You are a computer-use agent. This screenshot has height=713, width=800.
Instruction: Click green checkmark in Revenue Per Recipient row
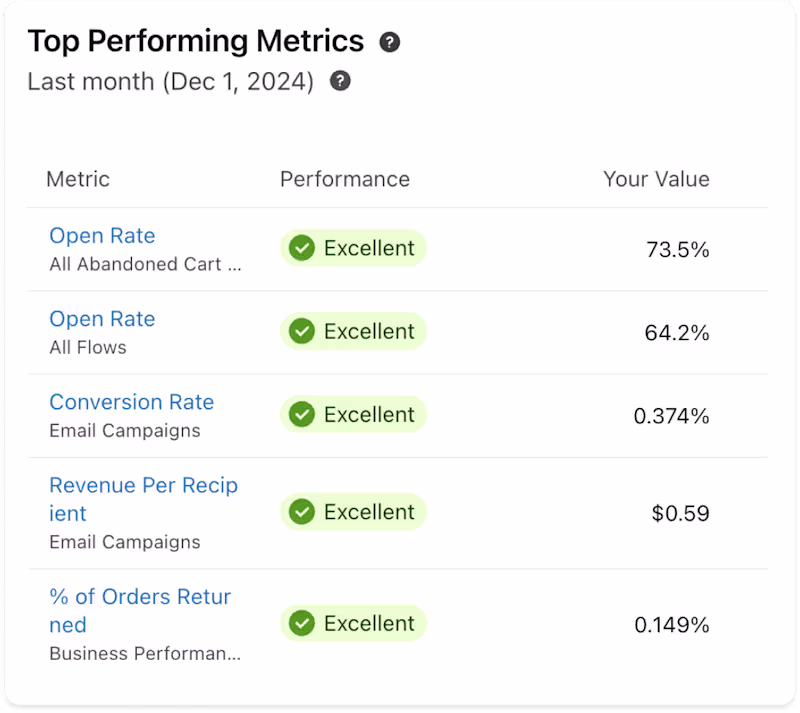(x=302, y=512)
